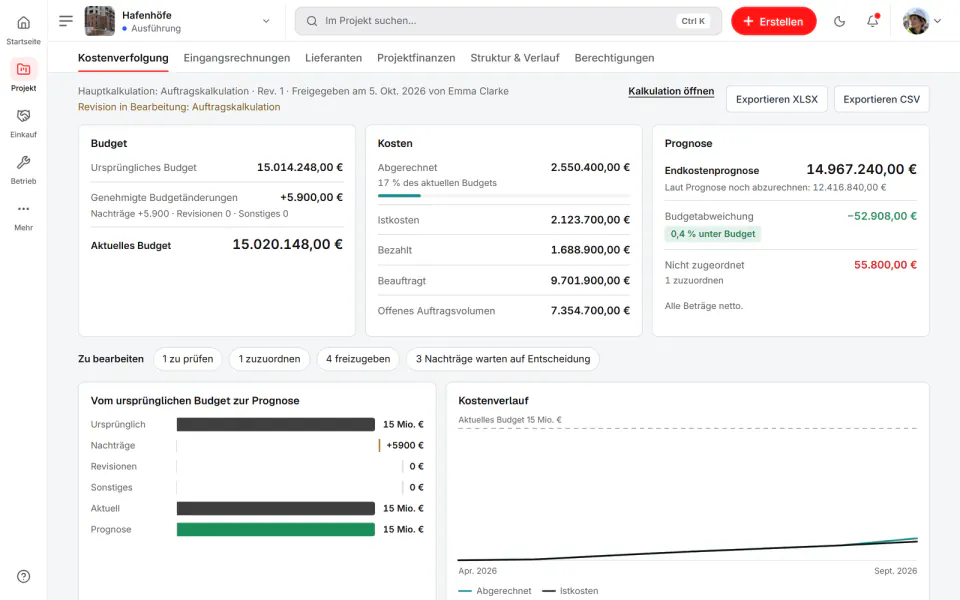Click the Ursprüngliches Budget value 15.014.248,00 €
Screen dimensions: 960x600
299,167
